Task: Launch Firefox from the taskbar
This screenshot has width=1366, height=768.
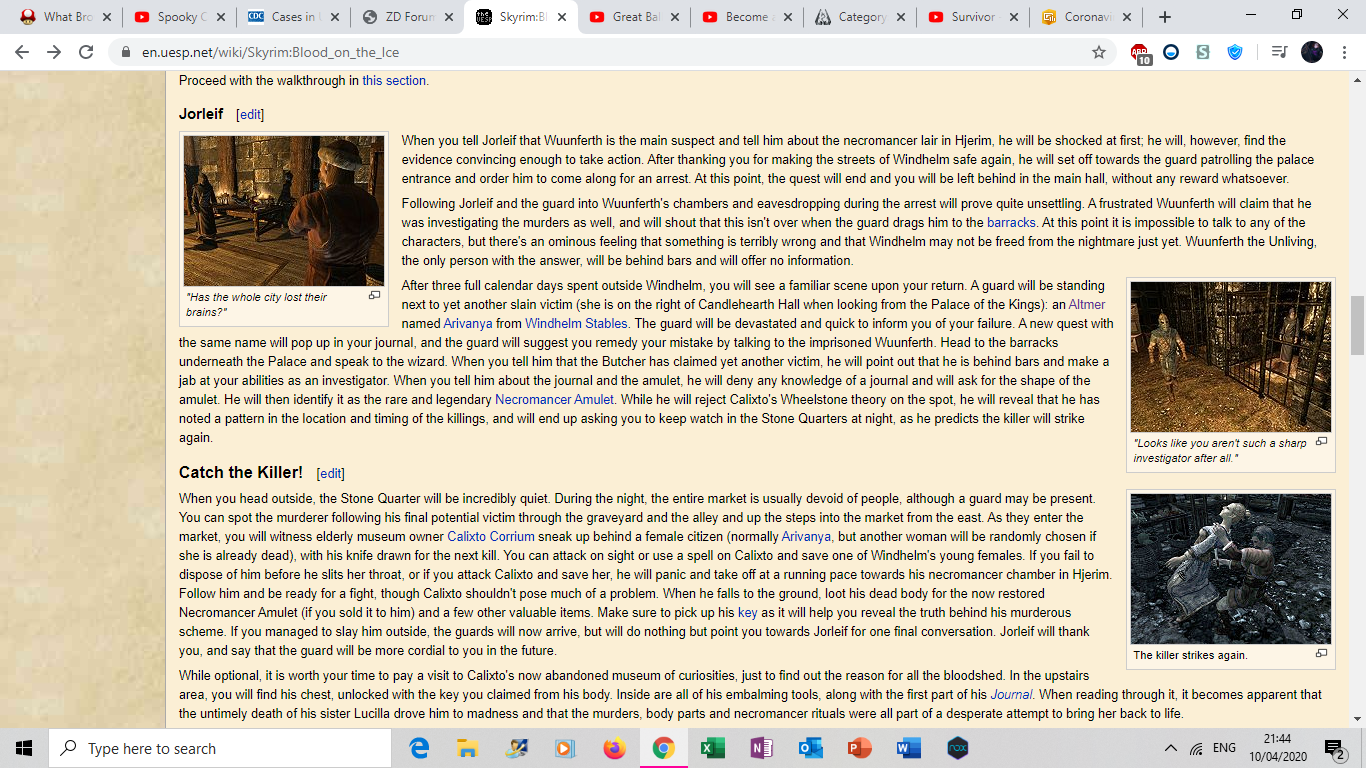Action: point(614,748)
